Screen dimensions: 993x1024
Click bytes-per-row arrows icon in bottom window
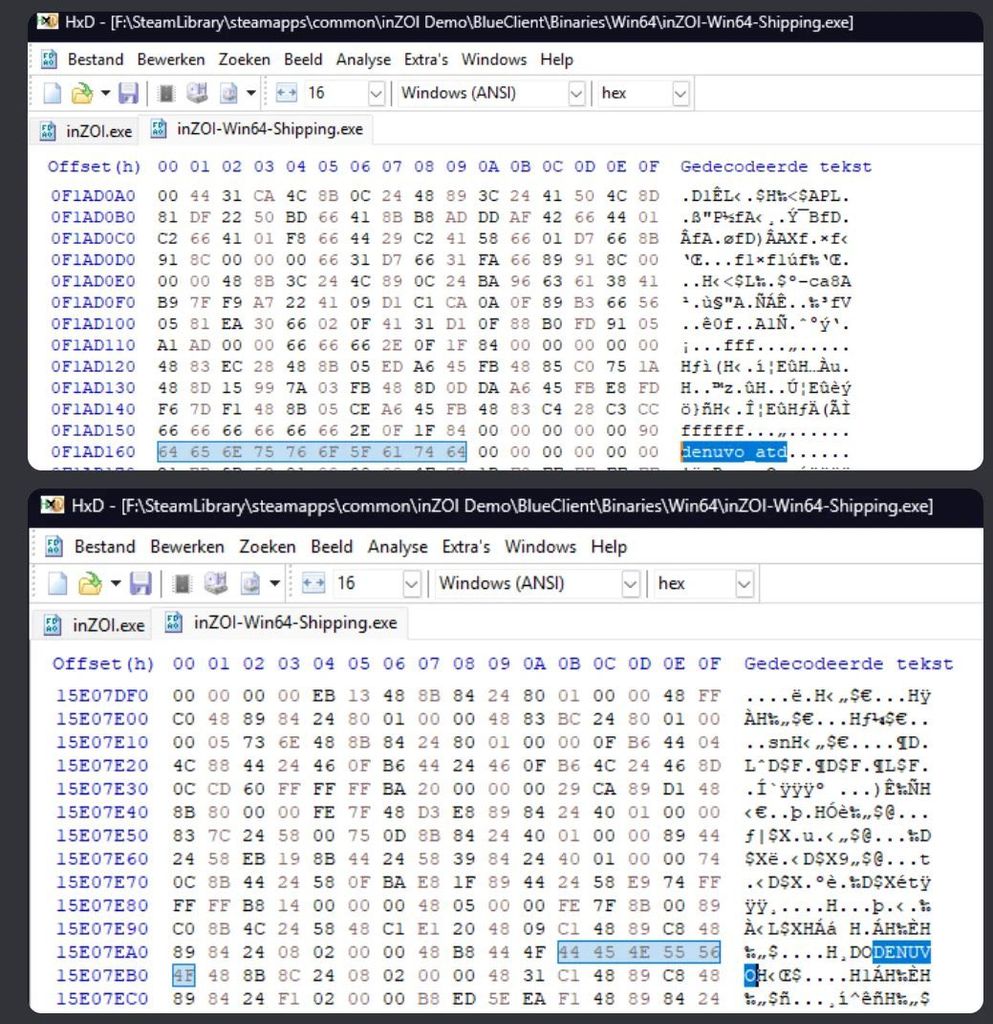click(313, 583)
